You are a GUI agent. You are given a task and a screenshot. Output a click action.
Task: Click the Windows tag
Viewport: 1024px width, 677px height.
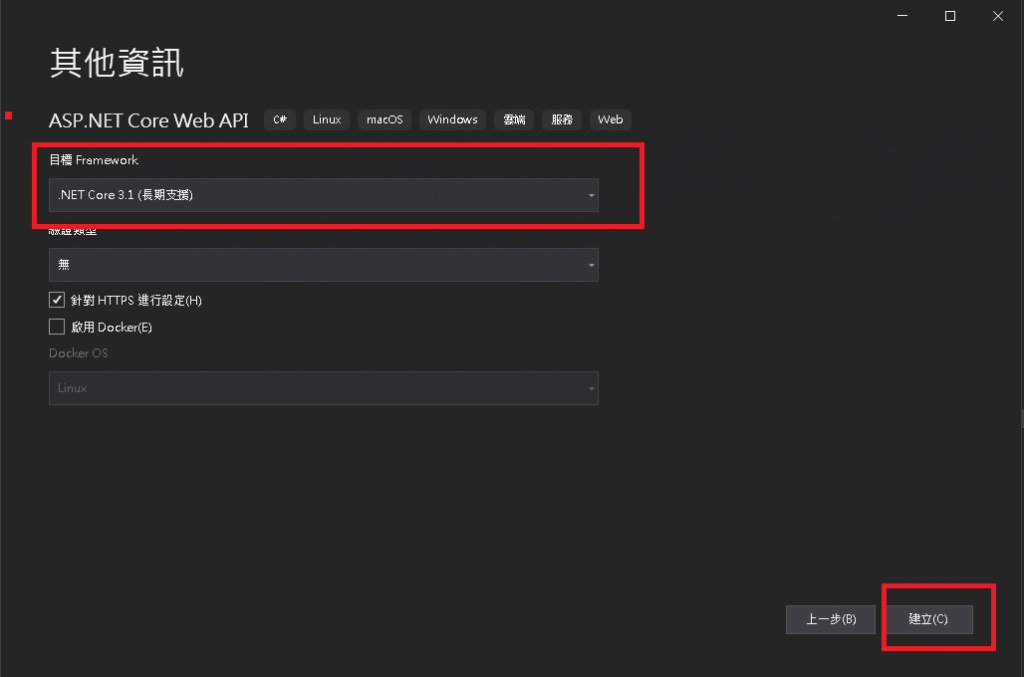tap(453, 119)
